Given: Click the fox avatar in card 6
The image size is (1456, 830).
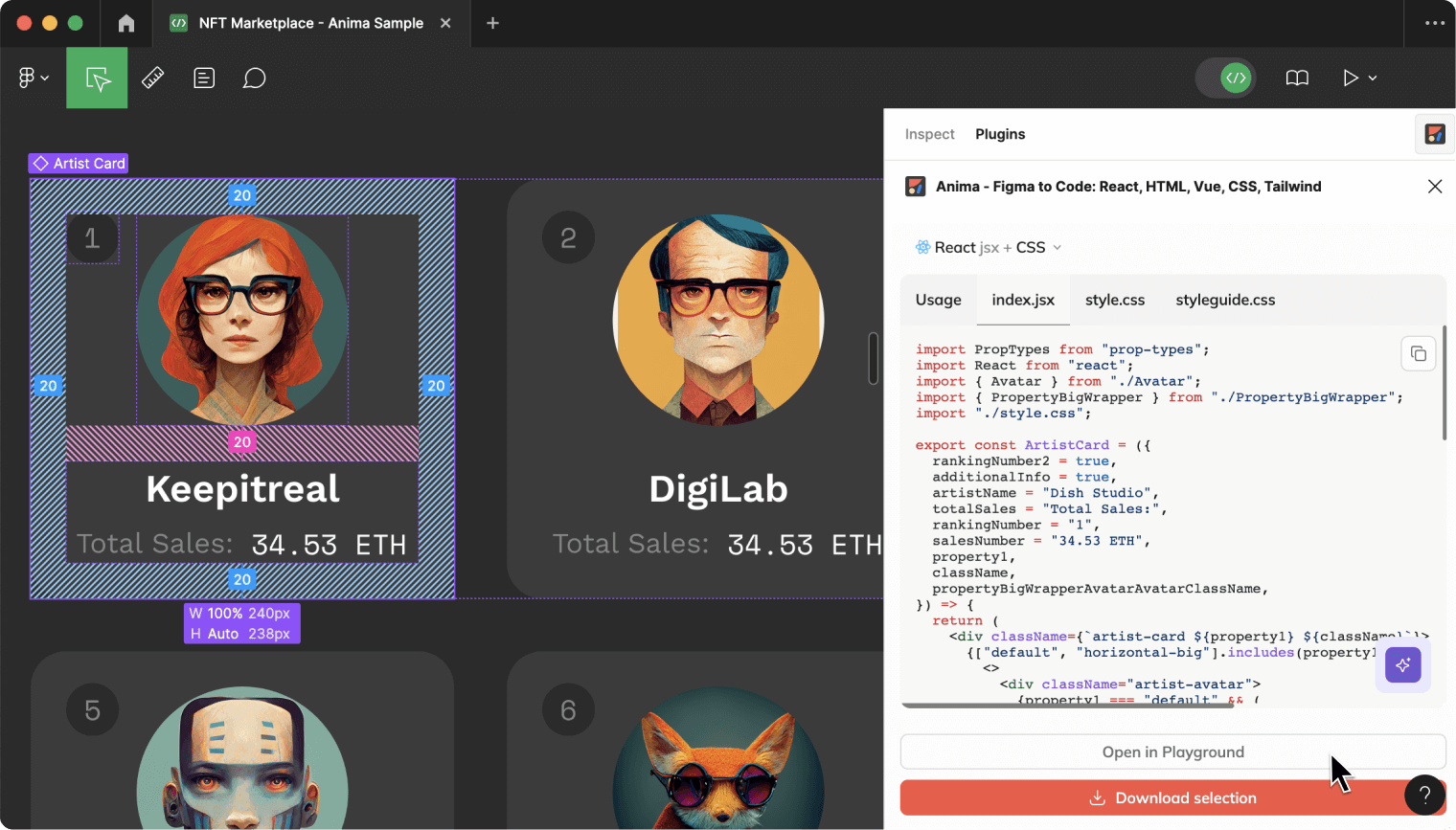Looking at the screenshot, I should 718,758.
